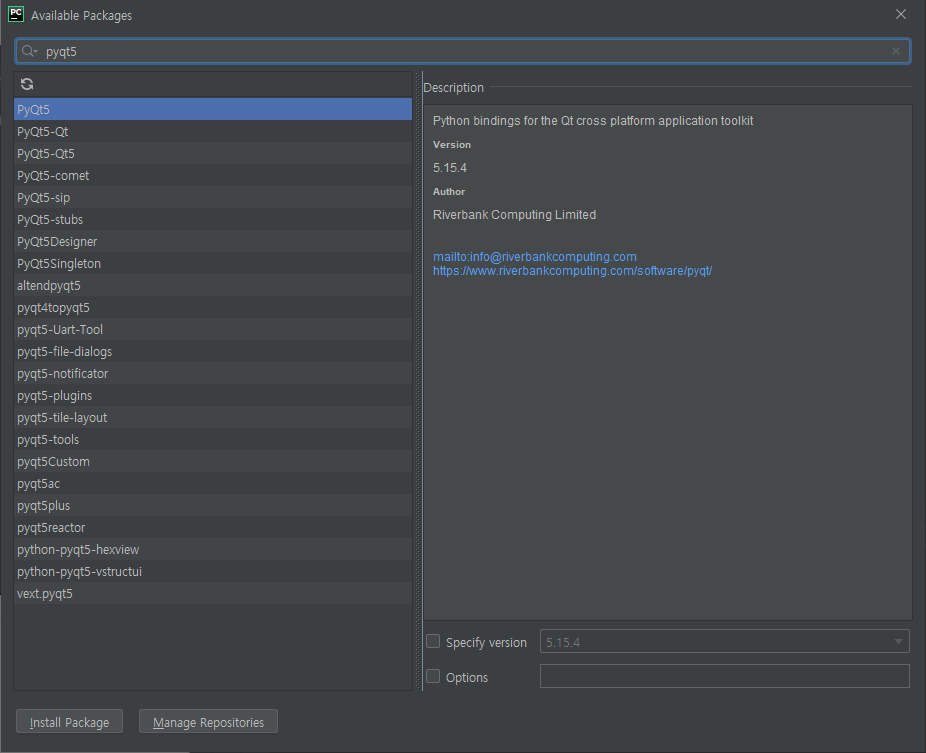Screen dimensions: 926x753
Task: Select the PyQt5Designer package
Action: coord(213,242)
